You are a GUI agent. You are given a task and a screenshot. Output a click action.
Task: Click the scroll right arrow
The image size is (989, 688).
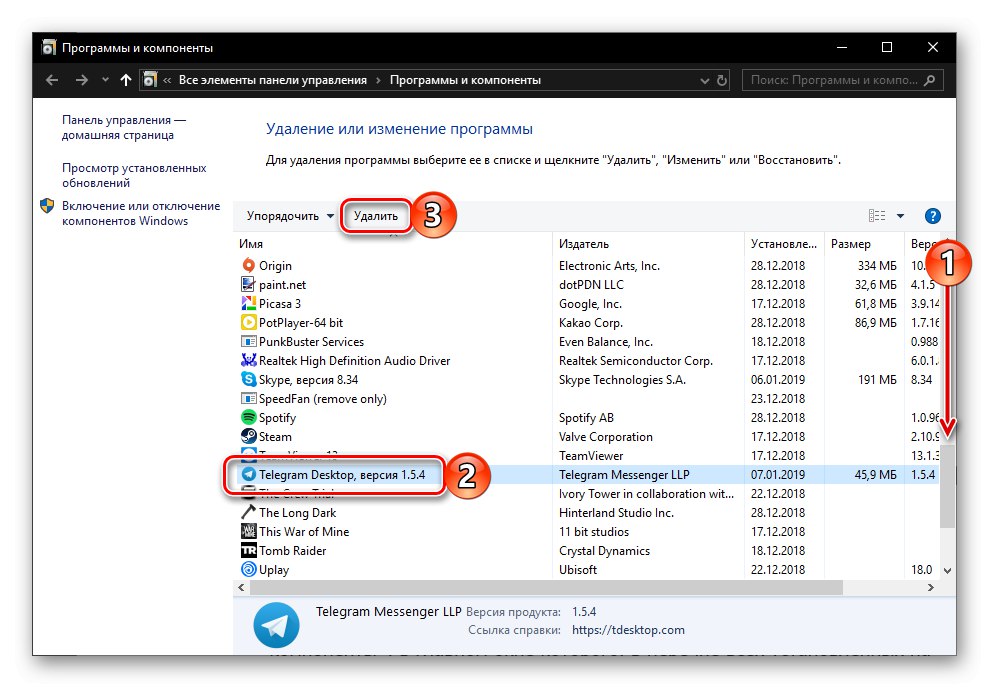pos(930,588)
